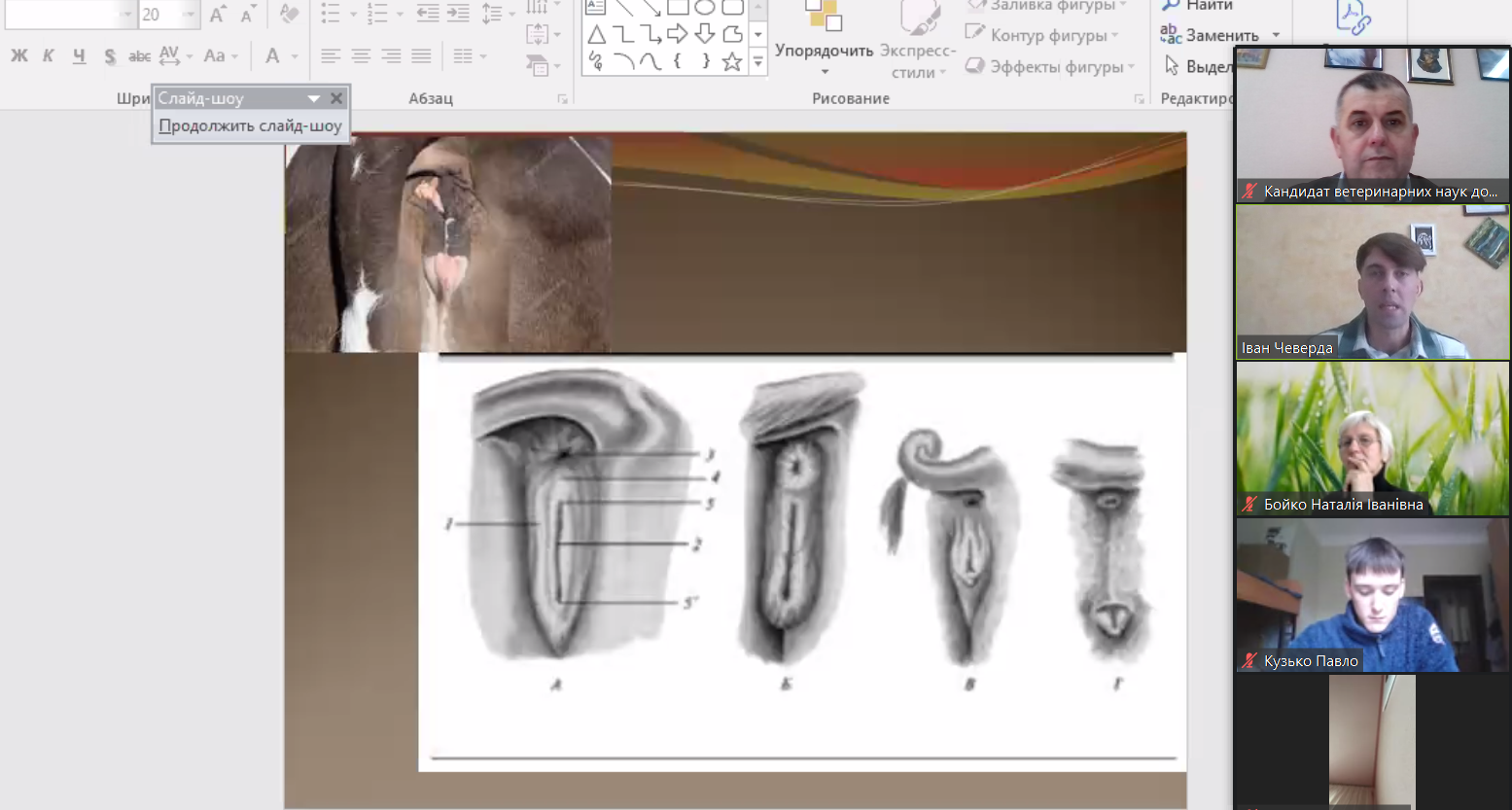The width and height of the screenshot is (1512, 810).
Task: Click the PDF link icon in ribbon
Action: pos(1354,17)
